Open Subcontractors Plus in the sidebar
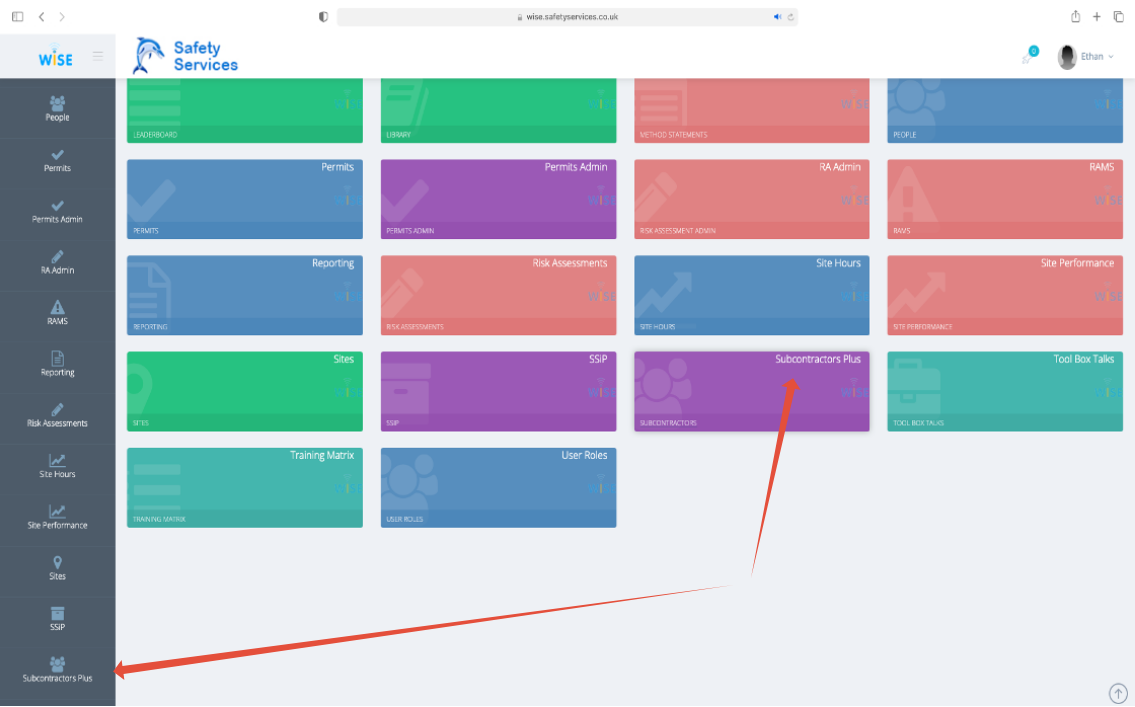The image size is (1135, 707). [57, 670]
